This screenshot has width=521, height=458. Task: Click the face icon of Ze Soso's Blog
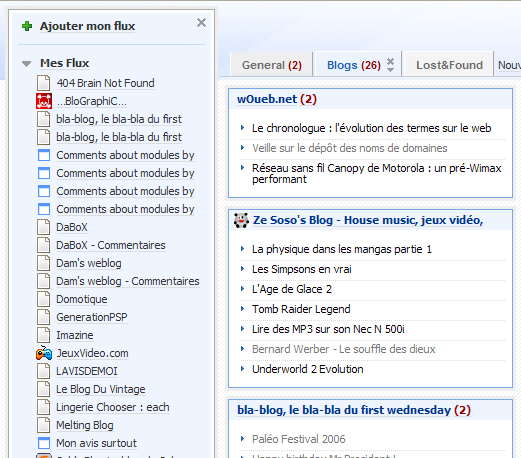point(241,220)
